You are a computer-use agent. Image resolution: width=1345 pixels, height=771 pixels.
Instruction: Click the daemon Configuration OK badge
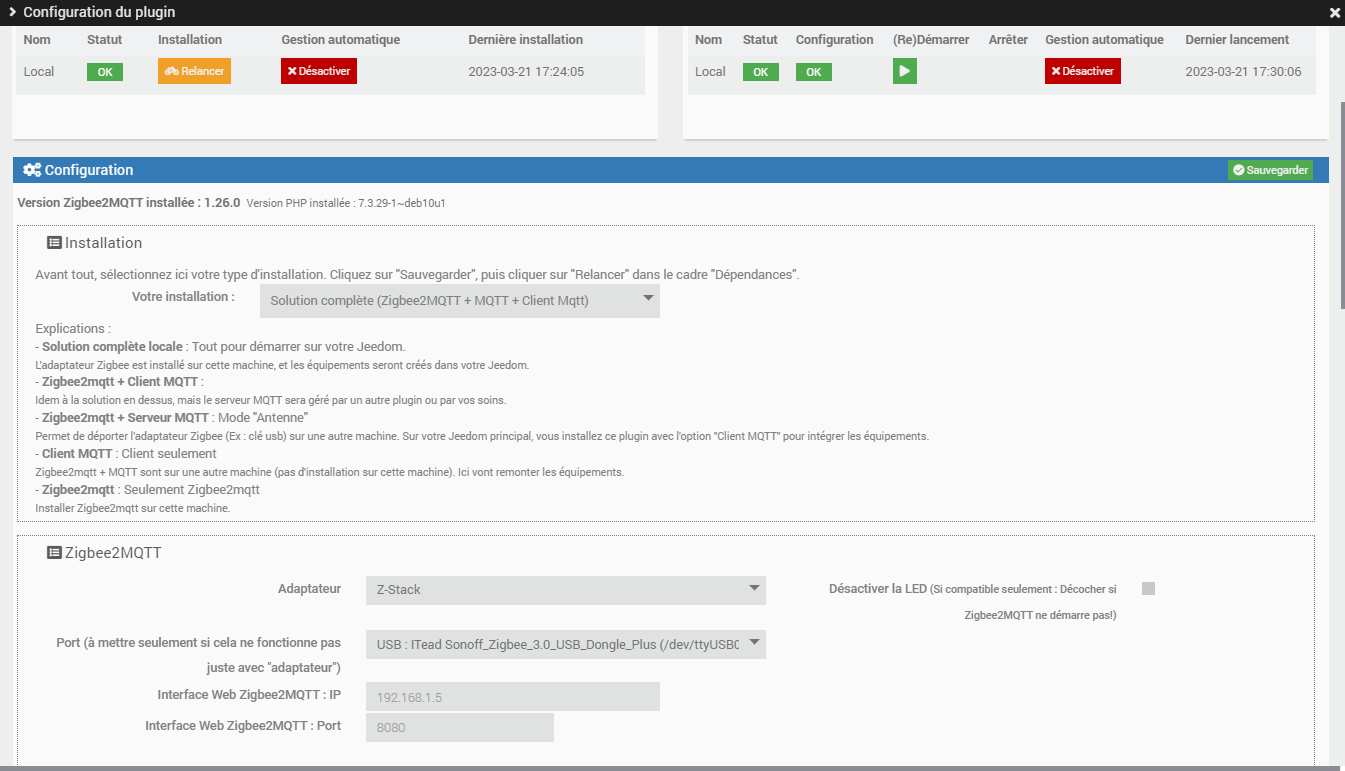[x=814, y=72]
